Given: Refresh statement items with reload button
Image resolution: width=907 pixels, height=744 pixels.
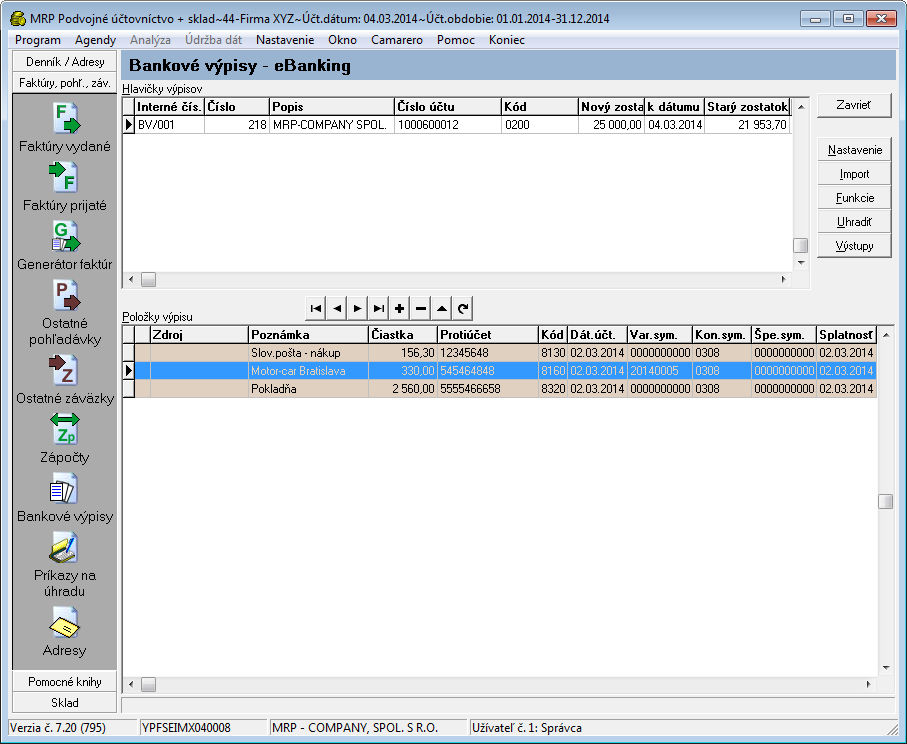Looking at the screenshot, I should [462, 308].
